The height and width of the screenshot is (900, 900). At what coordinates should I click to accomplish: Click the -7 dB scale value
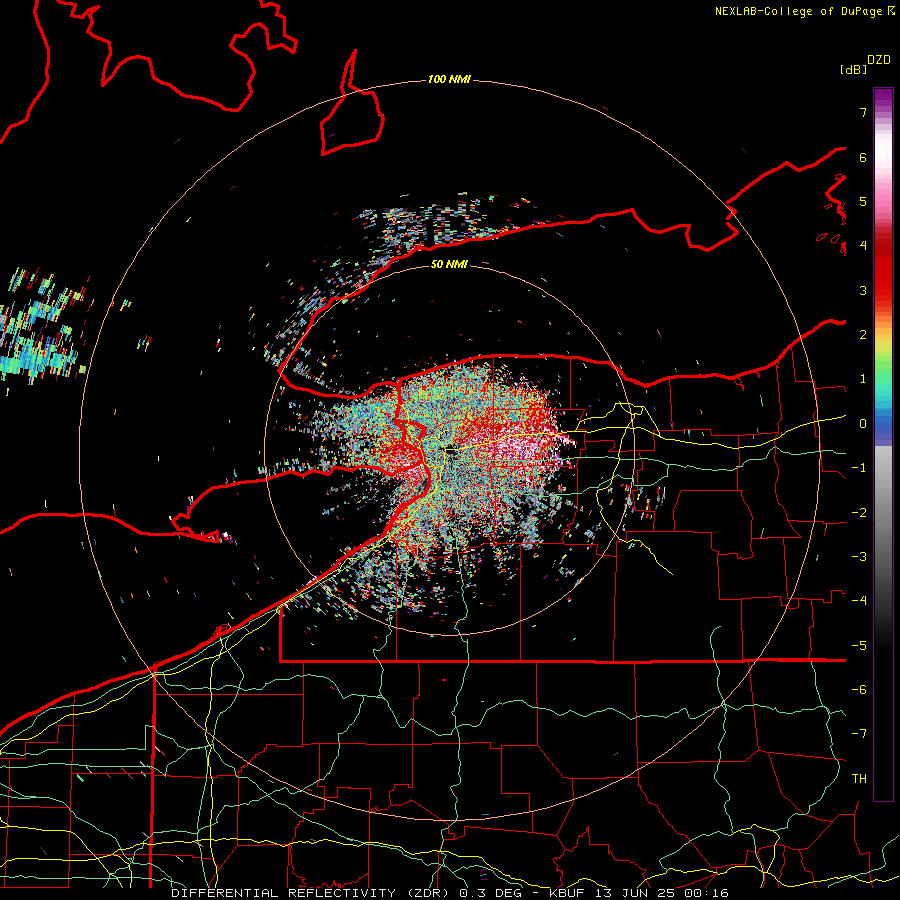tap(859, 734)
